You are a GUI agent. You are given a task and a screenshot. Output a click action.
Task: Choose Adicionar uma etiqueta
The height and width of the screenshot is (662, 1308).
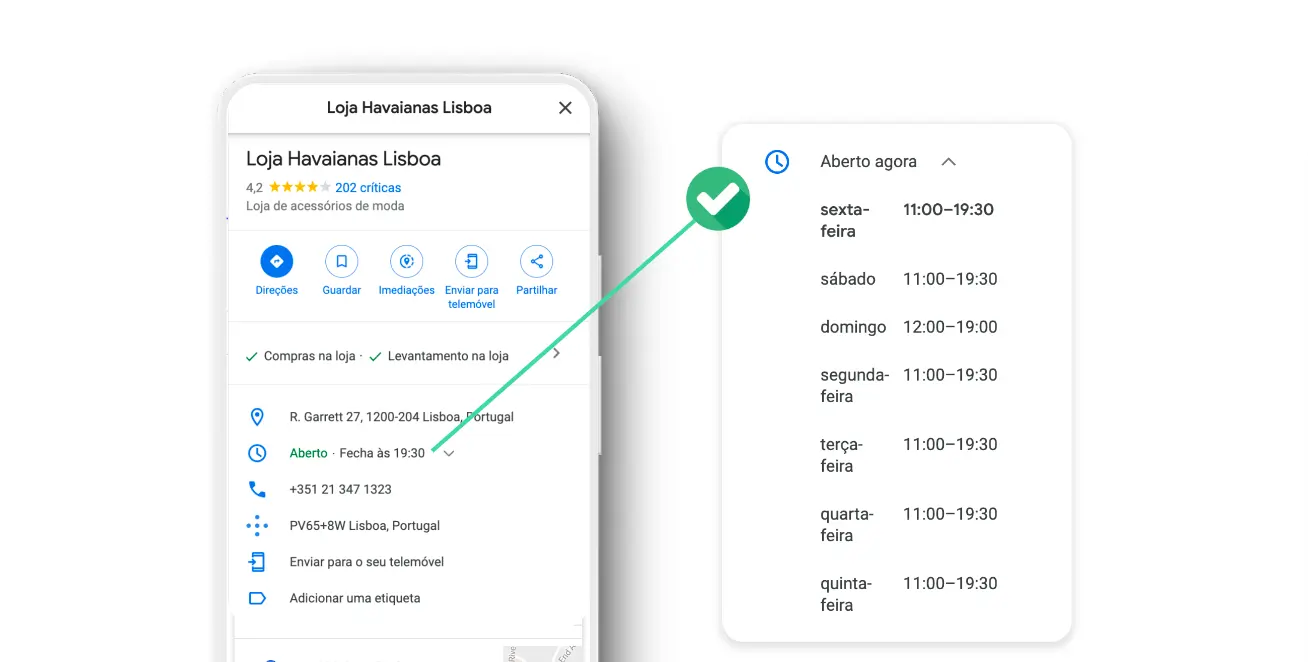(355, 598)
